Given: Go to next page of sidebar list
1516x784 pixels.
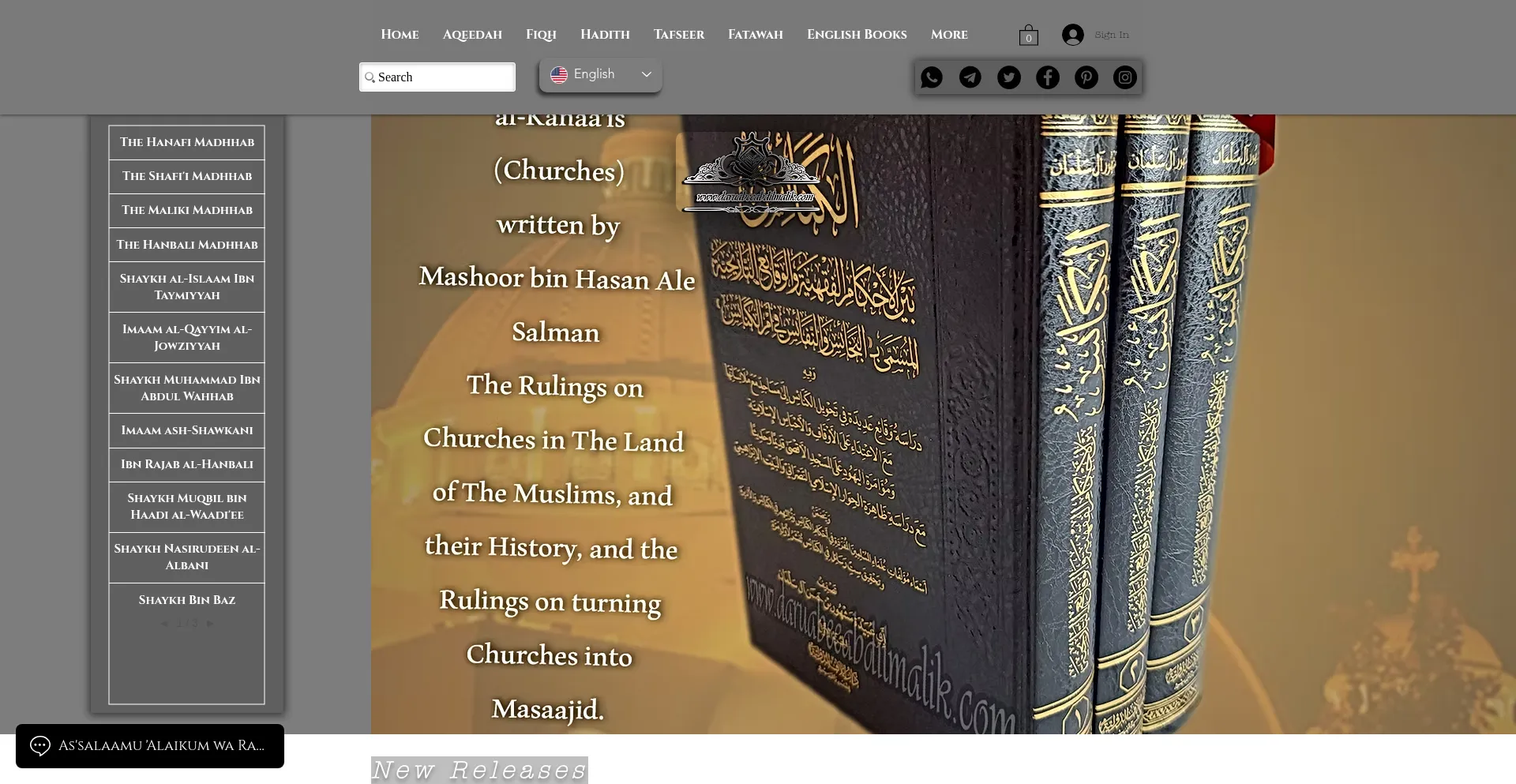Looking at the screenshot, I should (x=210, y=623).
